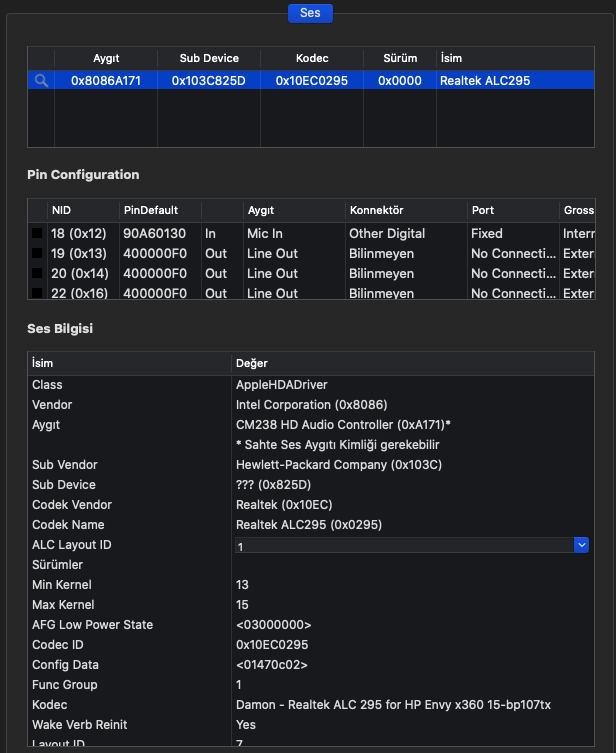This screenshot has height=753, width=616.
Task: Click the Konnektör column header
Action: pos(404,211)
